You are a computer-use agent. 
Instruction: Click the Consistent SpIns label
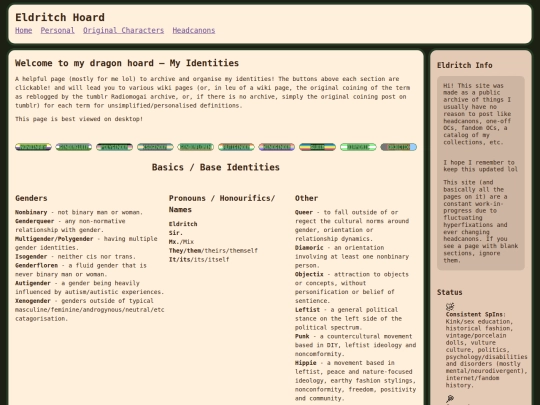click(475, 314)
